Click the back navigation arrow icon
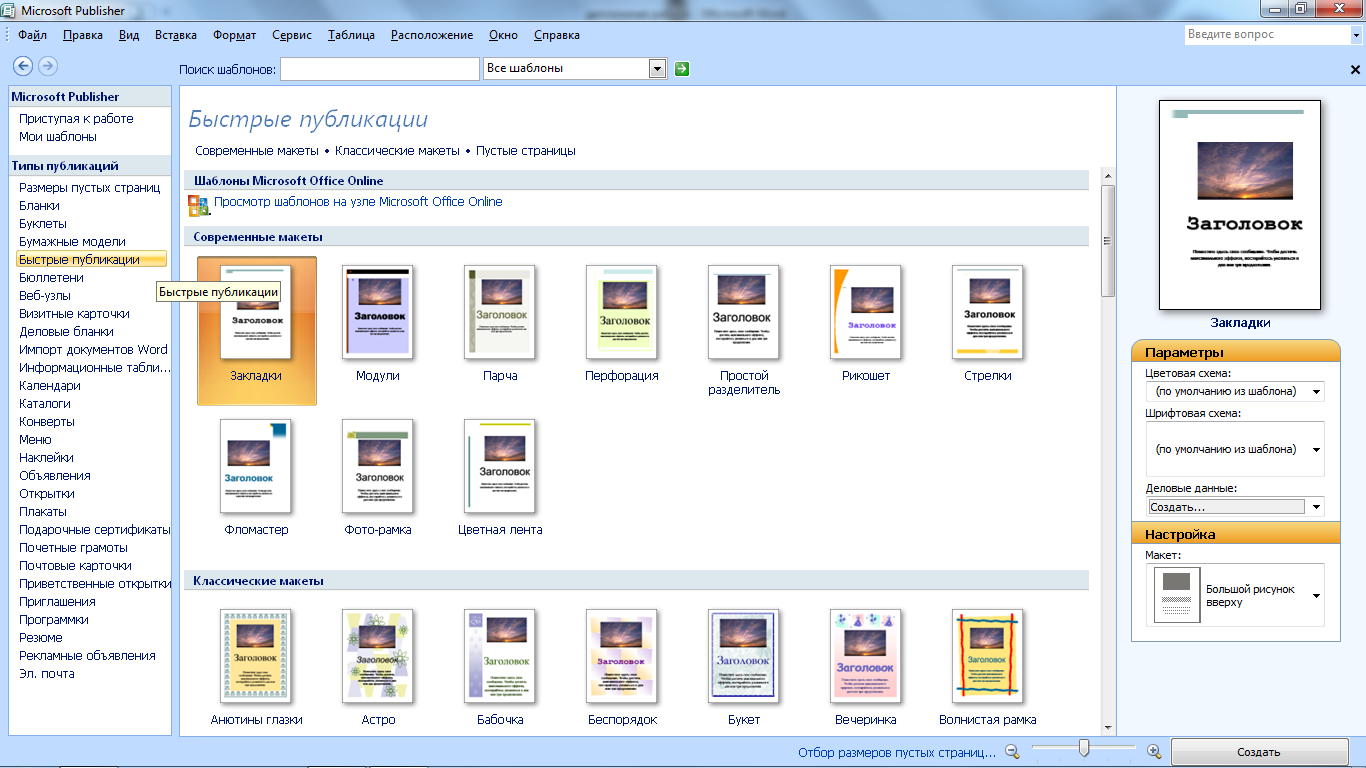This screenshot has width=1366, height=768. pyautogui.click(x=22, y=66)
